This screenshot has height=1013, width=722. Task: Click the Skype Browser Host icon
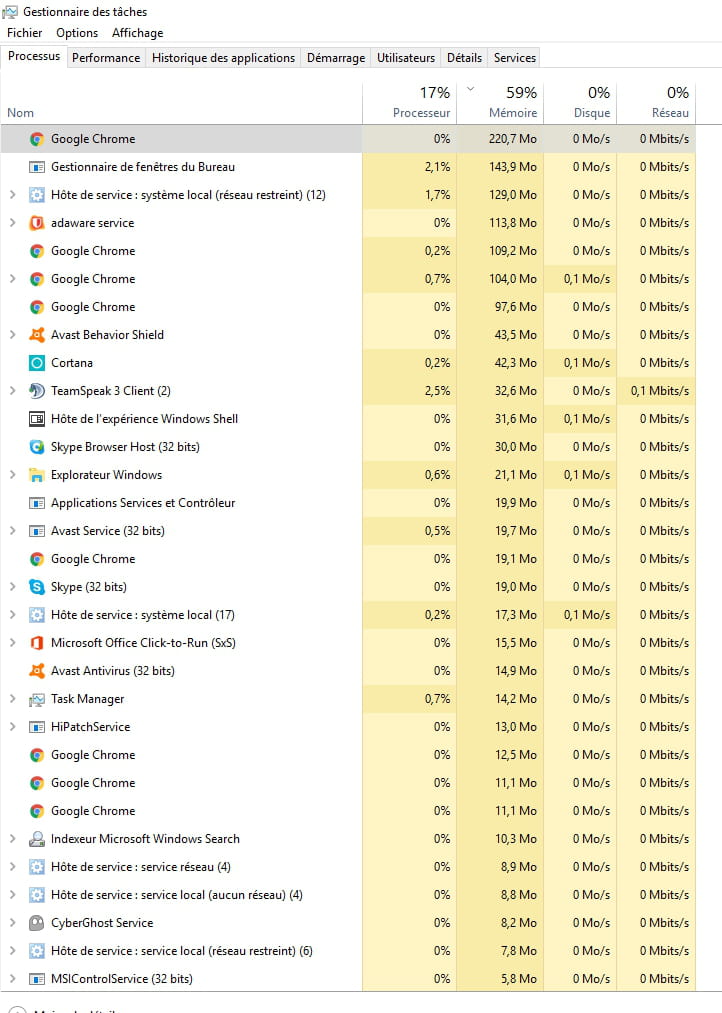[37, 447]
